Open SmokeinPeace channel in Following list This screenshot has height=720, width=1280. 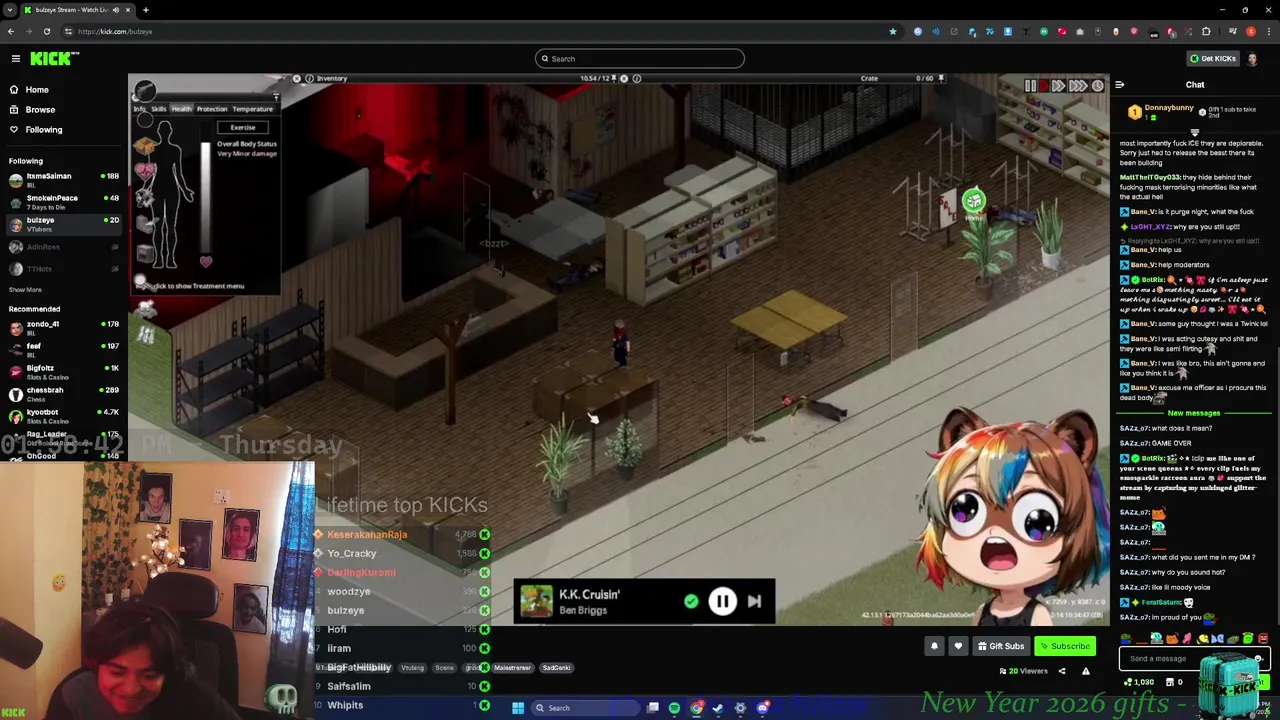pyautogui.click(x=62, y=201)
